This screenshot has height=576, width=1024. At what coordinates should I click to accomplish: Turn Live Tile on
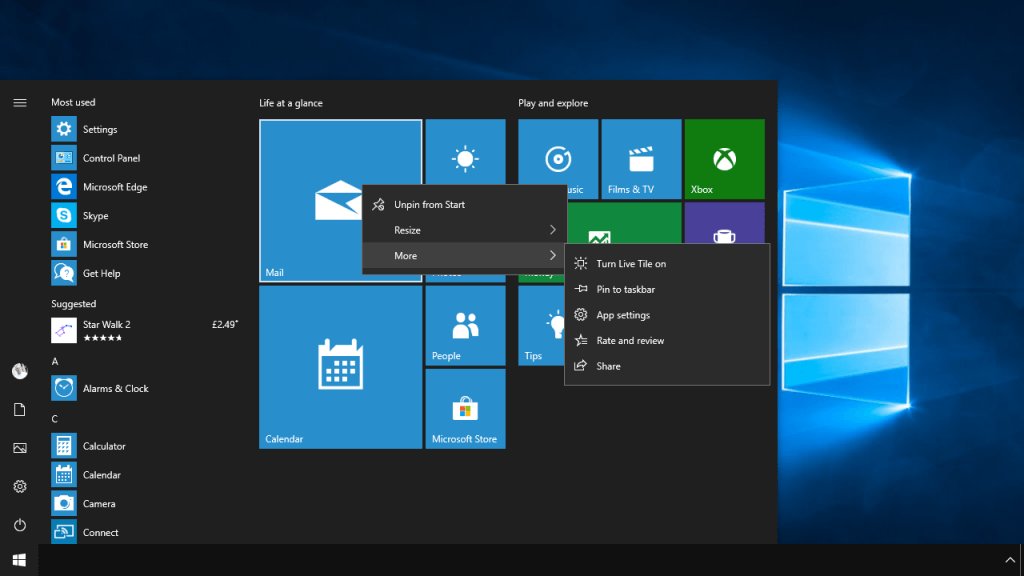pyautogui.click(x=631, y=264)
